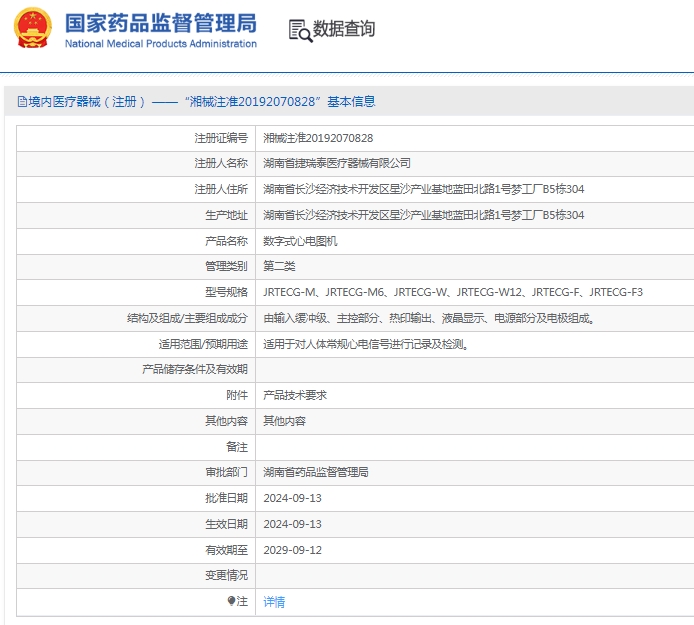This screenshot has width=694, height=625.
Task: Click the 国家药品监督管理局 site title
Action: click(161, 23)
